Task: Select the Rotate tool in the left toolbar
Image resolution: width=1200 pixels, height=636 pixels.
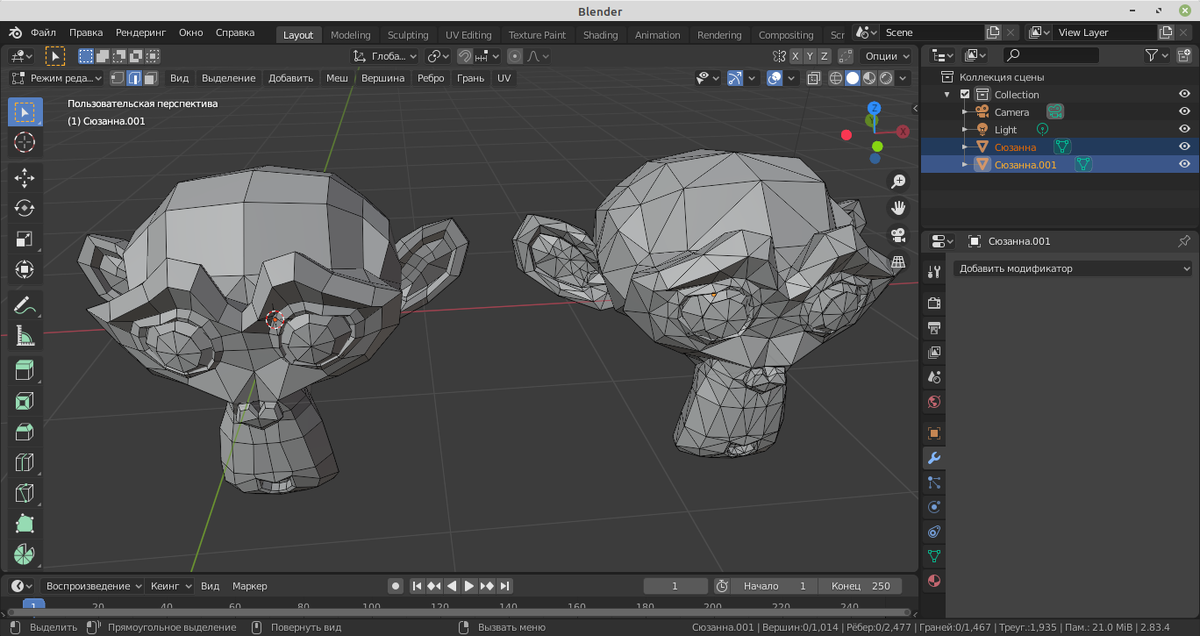Action: click(25, 209)
